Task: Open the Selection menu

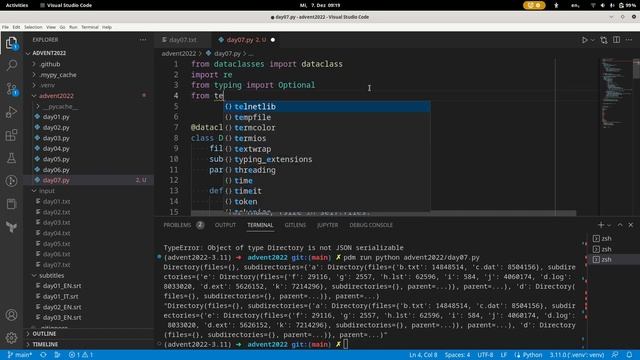Action: (x=33, y=27)
